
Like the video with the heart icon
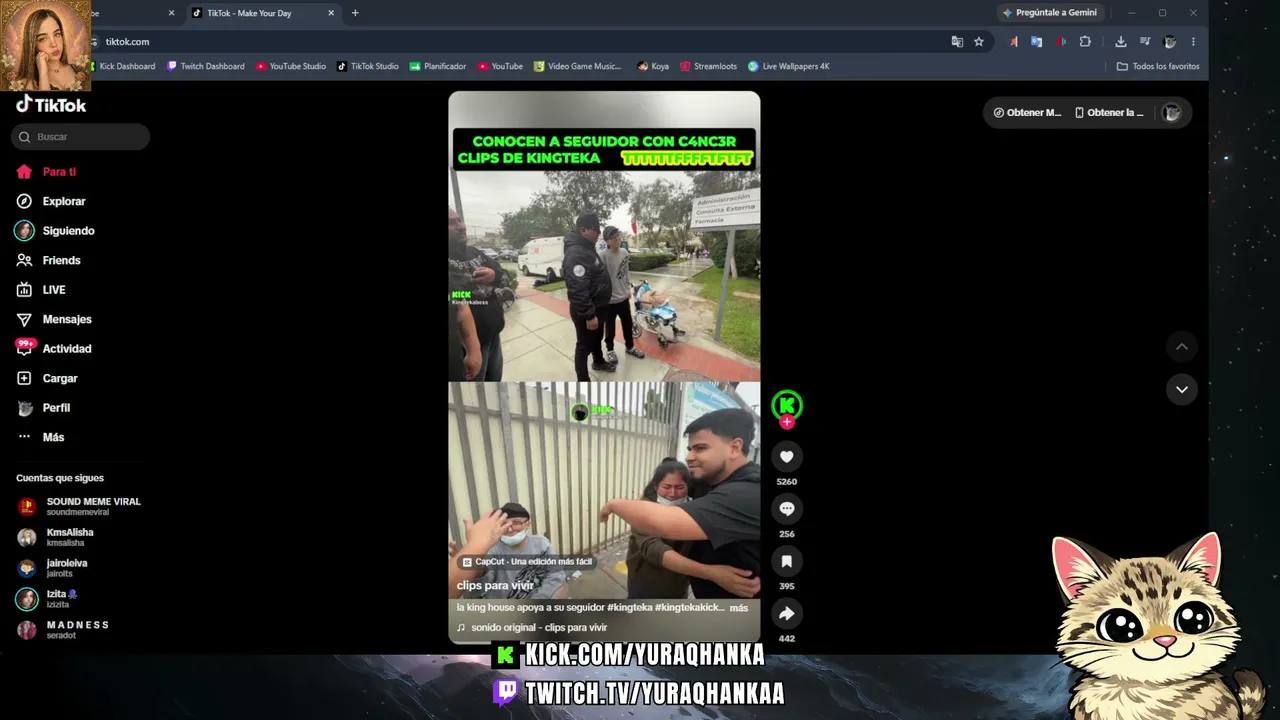[787, 457]
